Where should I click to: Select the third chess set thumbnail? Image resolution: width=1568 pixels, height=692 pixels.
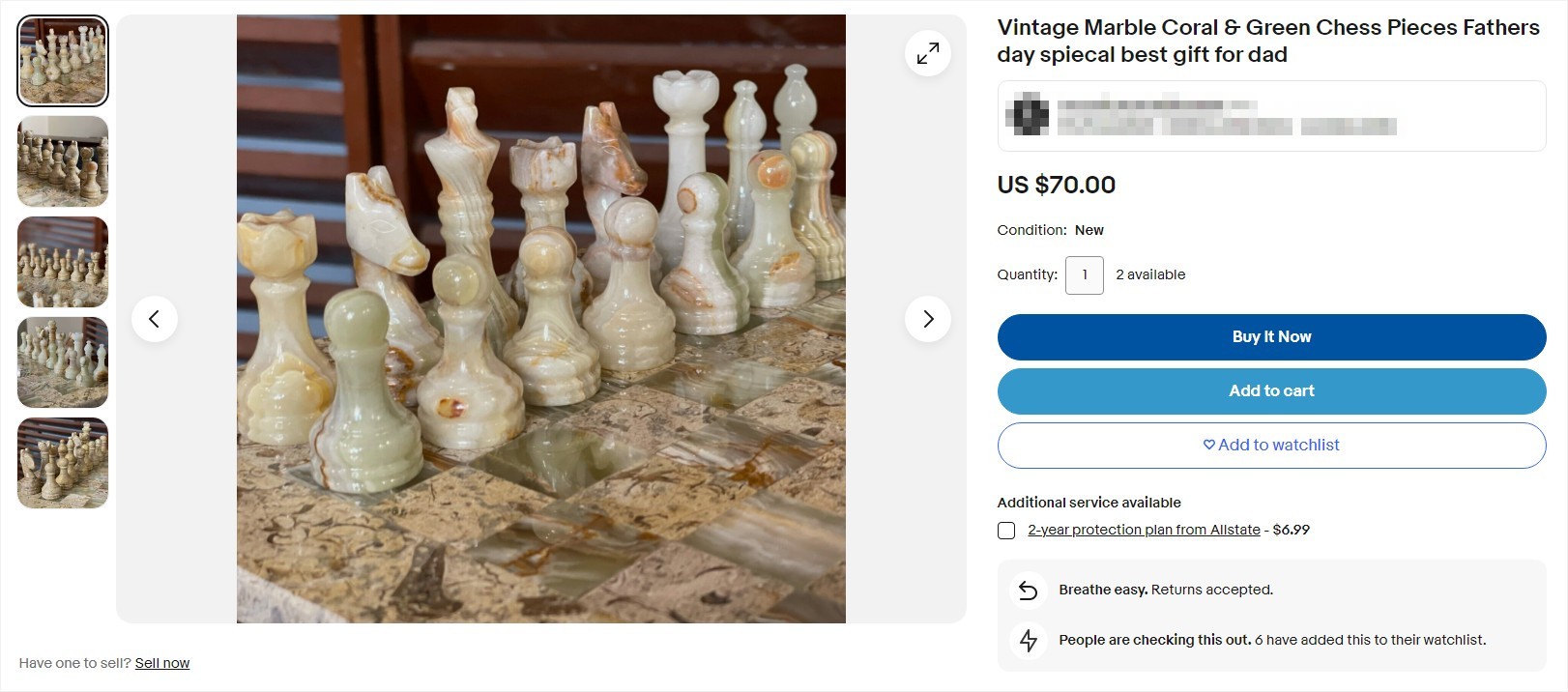pyautogui.click(x=62, y=262)
